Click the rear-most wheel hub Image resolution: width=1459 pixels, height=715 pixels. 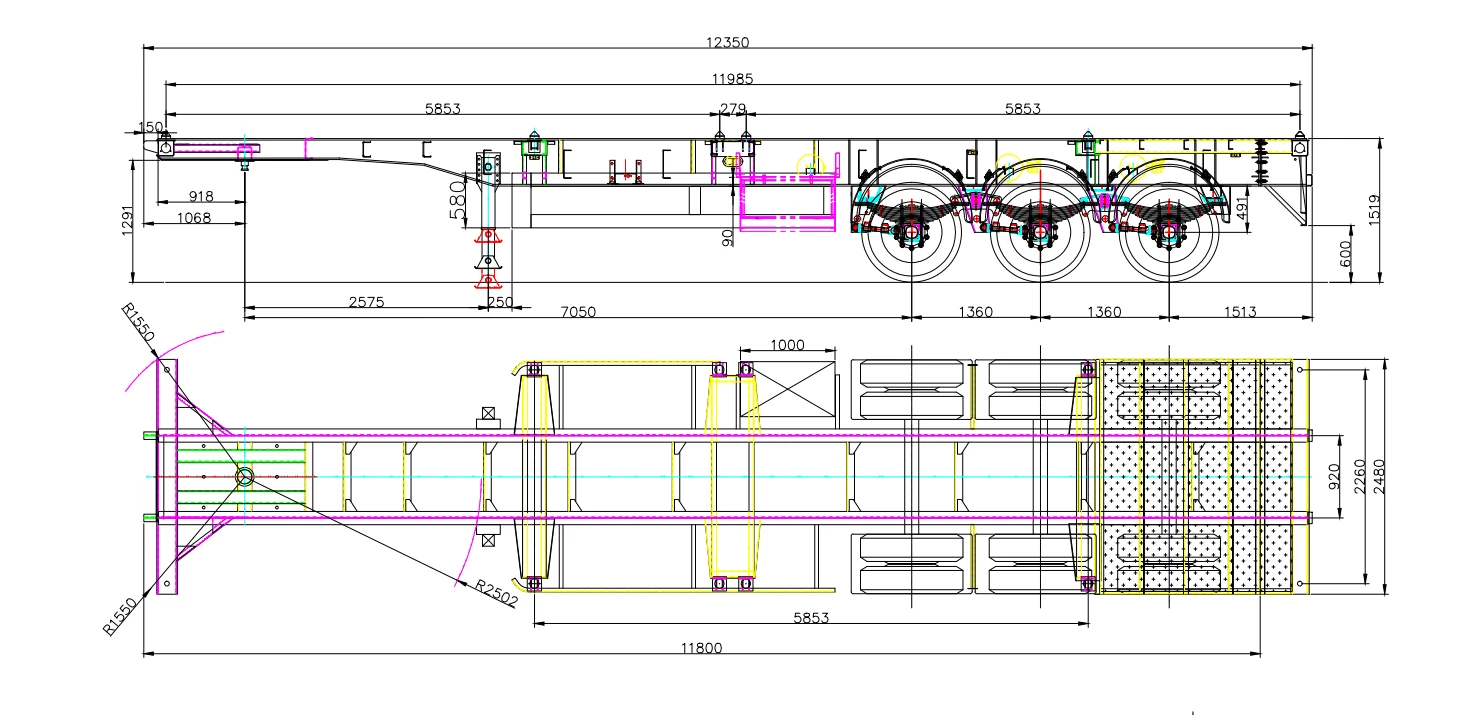pos(1168,234)
